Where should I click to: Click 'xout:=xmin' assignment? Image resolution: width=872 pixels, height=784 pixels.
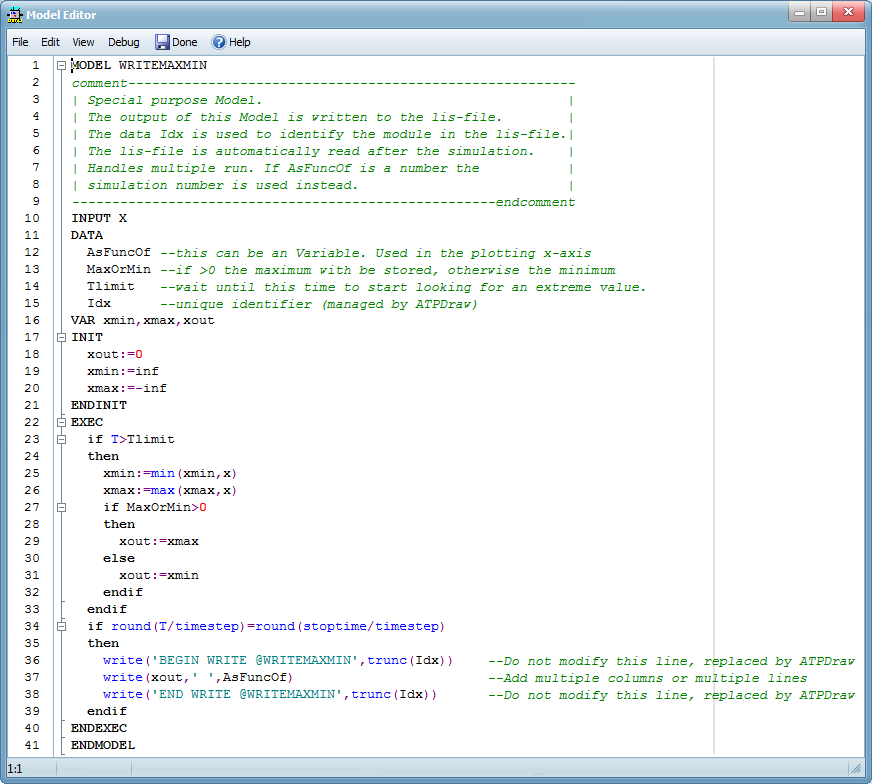point(159,575)
